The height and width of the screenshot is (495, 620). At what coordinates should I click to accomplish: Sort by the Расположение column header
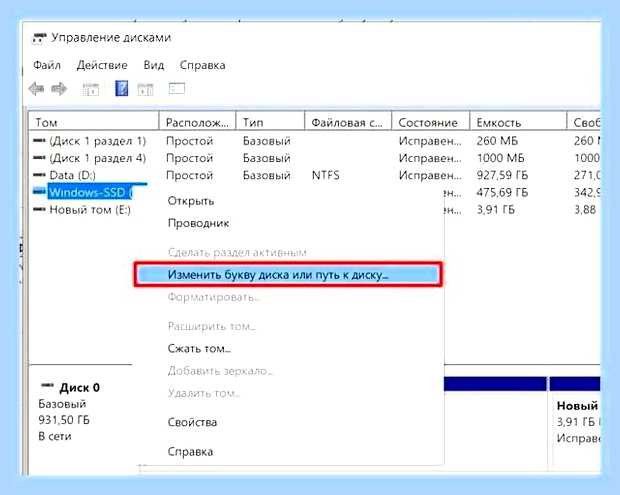click(x=197, y=123)
